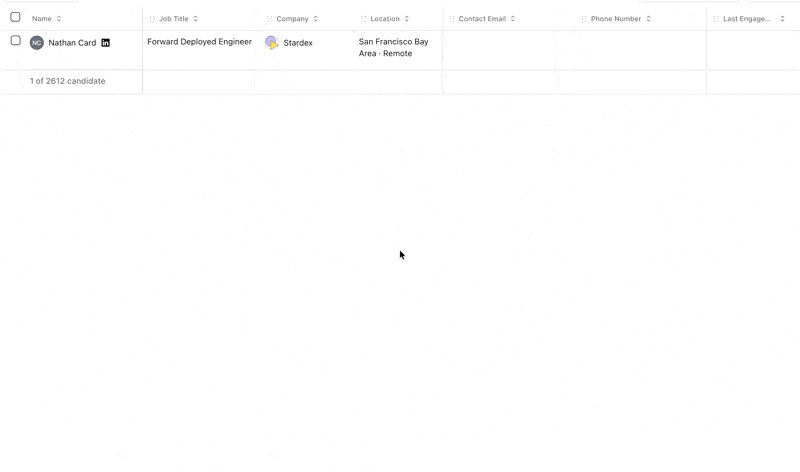Select the Forward Deployed Engineer cell
Viewport: 800px width, 472px height.
199,42
